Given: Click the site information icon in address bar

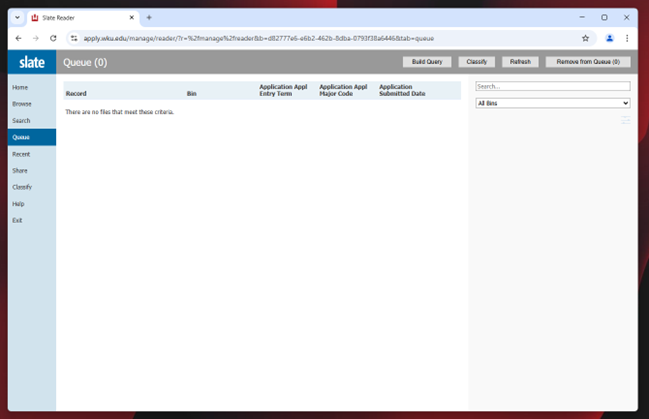Looking at the screenshot, I should 74,38.
